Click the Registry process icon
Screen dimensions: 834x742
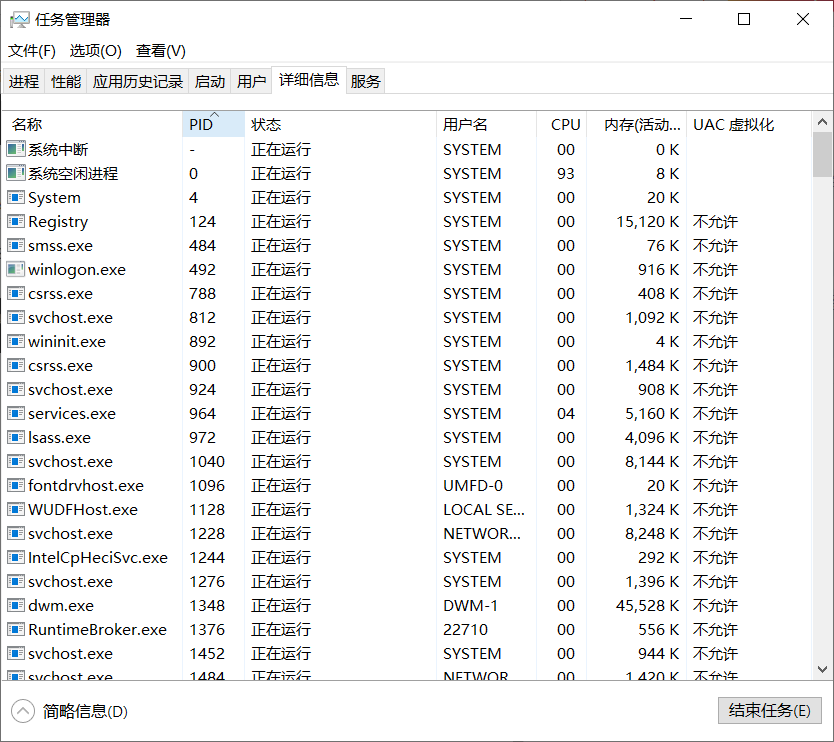(x=14, y=221)
